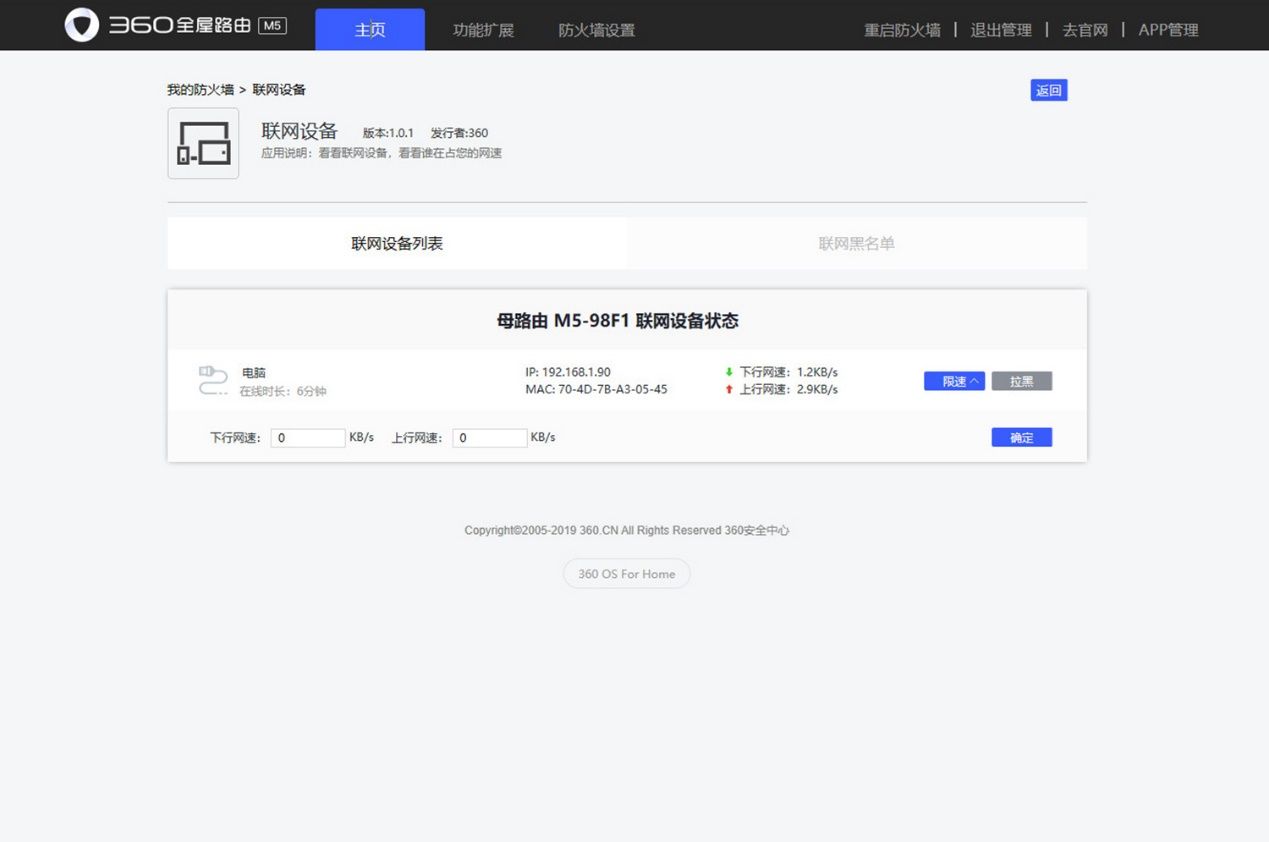Click the 电脑 device name
1269x842 pixels.
(254, 373)
